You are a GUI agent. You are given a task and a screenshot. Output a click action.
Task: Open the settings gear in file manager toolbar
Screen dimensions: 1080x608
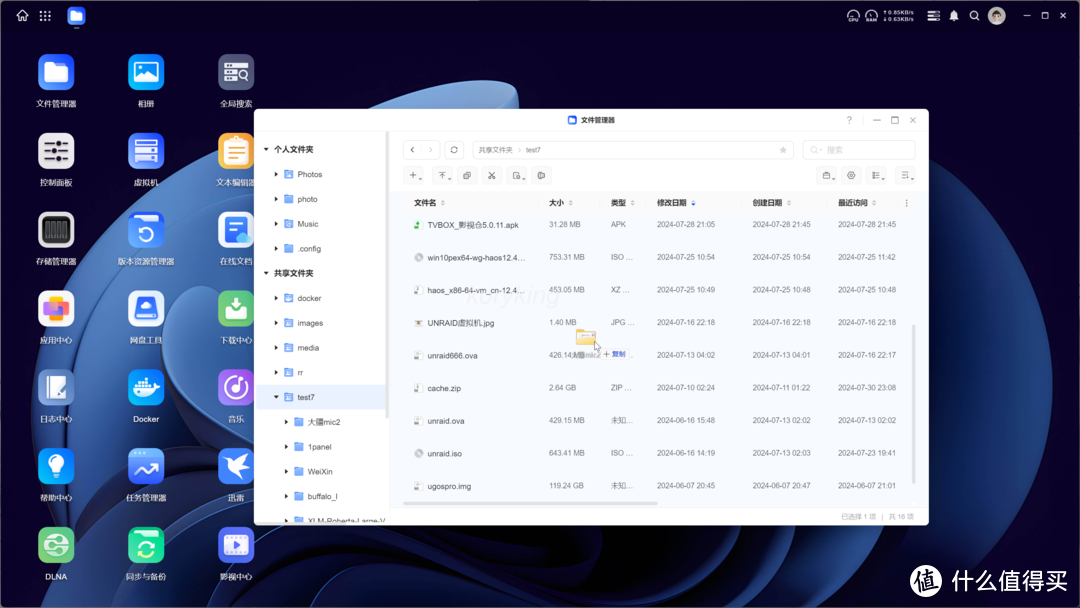851,175
